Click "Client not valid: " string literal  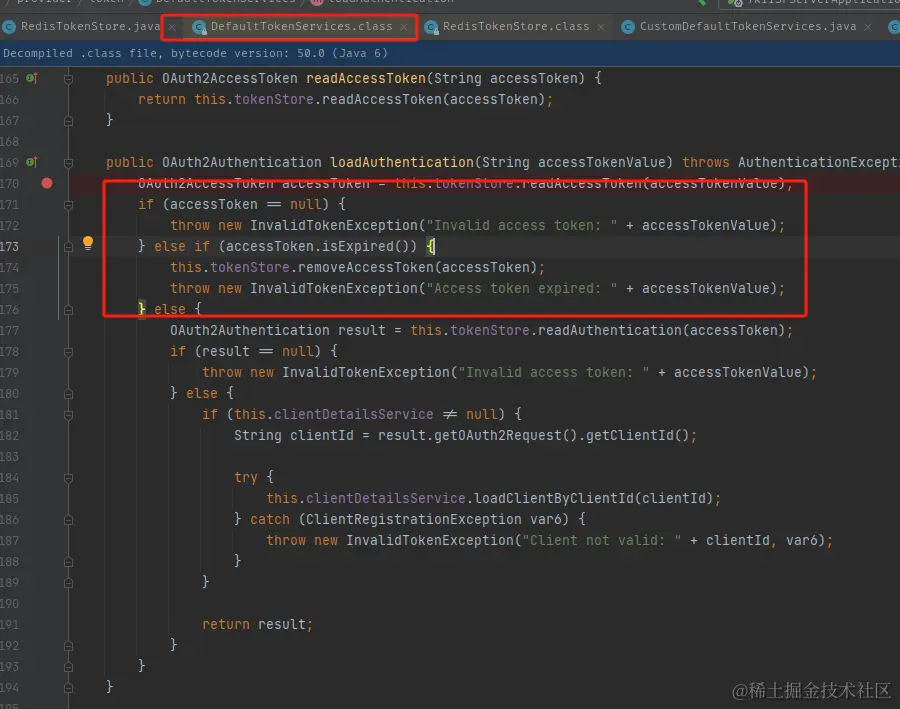(602, 540)
